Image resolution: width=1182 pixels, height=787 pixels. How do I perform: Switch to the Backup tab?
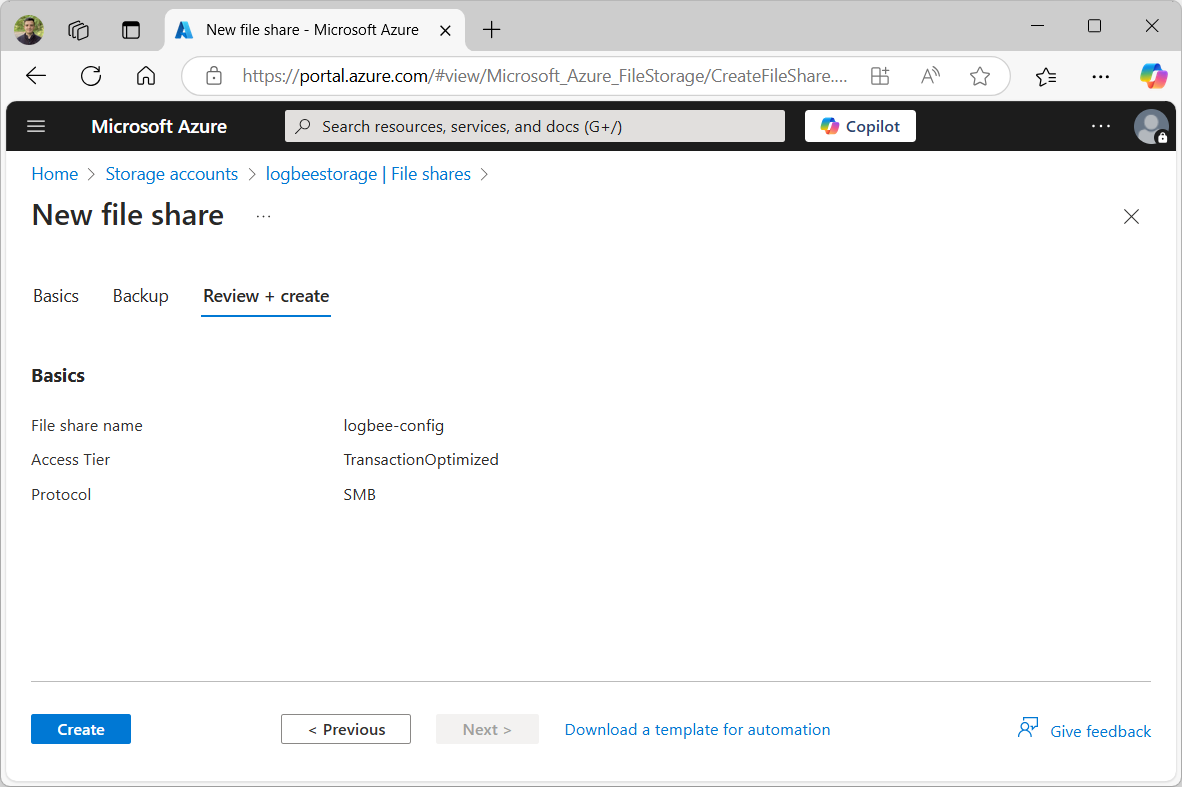[x=140, y=296]
